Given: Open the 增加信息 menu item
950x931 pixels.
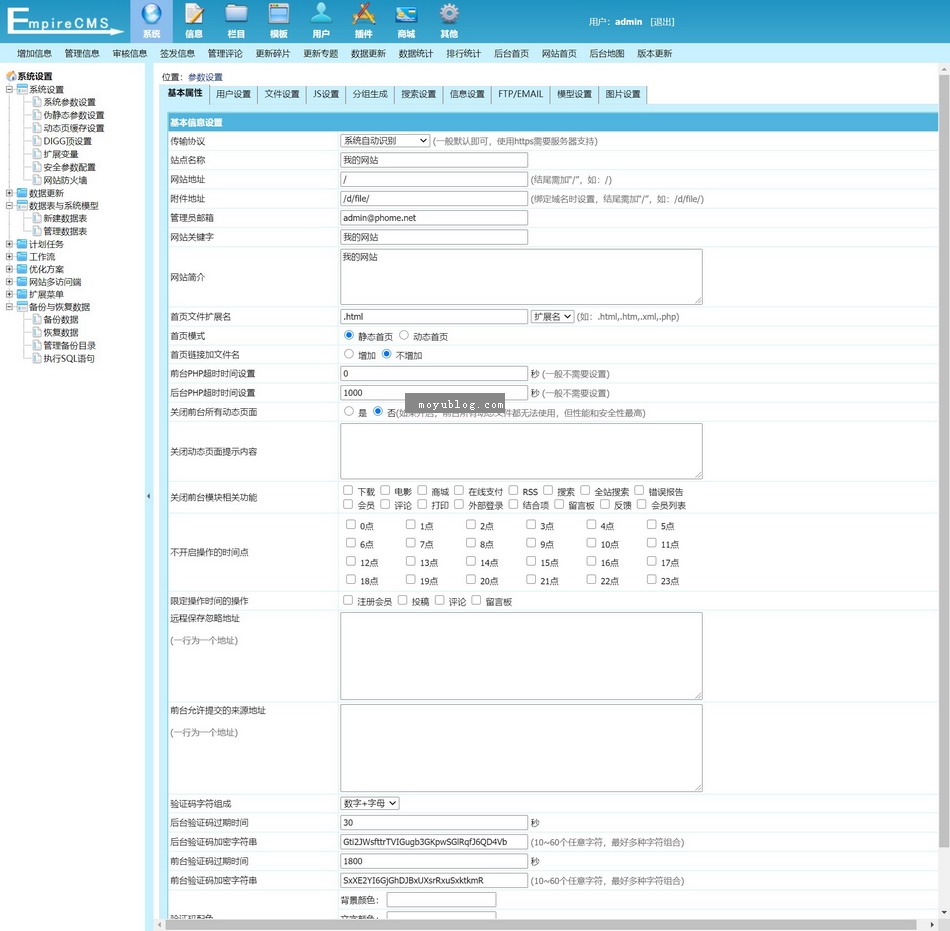Looking at the screenshot, I should click(x=35, y=53).
